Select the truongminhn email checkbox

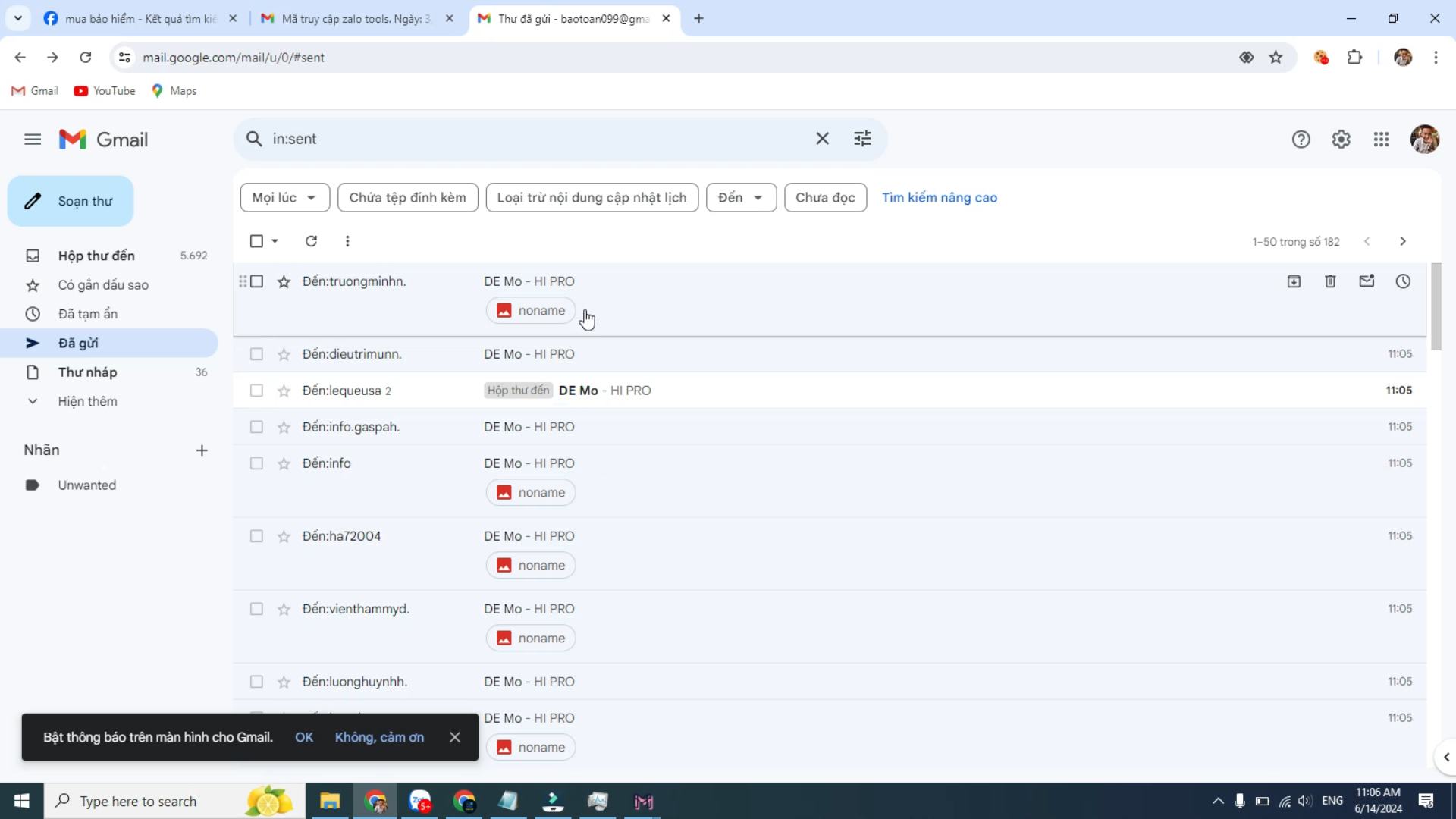click(x=256, y=281)
